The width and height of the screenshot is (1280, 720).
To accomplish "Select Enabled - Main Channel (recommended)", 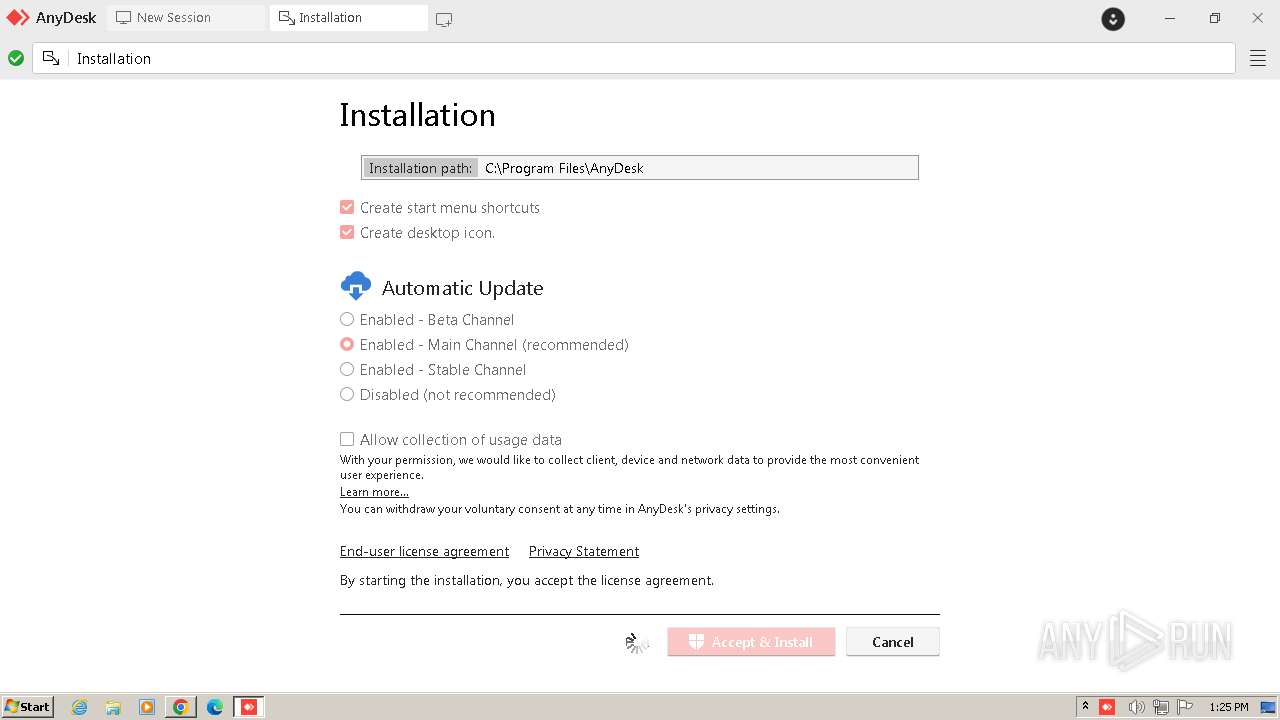I will click(x=347, y=344).
